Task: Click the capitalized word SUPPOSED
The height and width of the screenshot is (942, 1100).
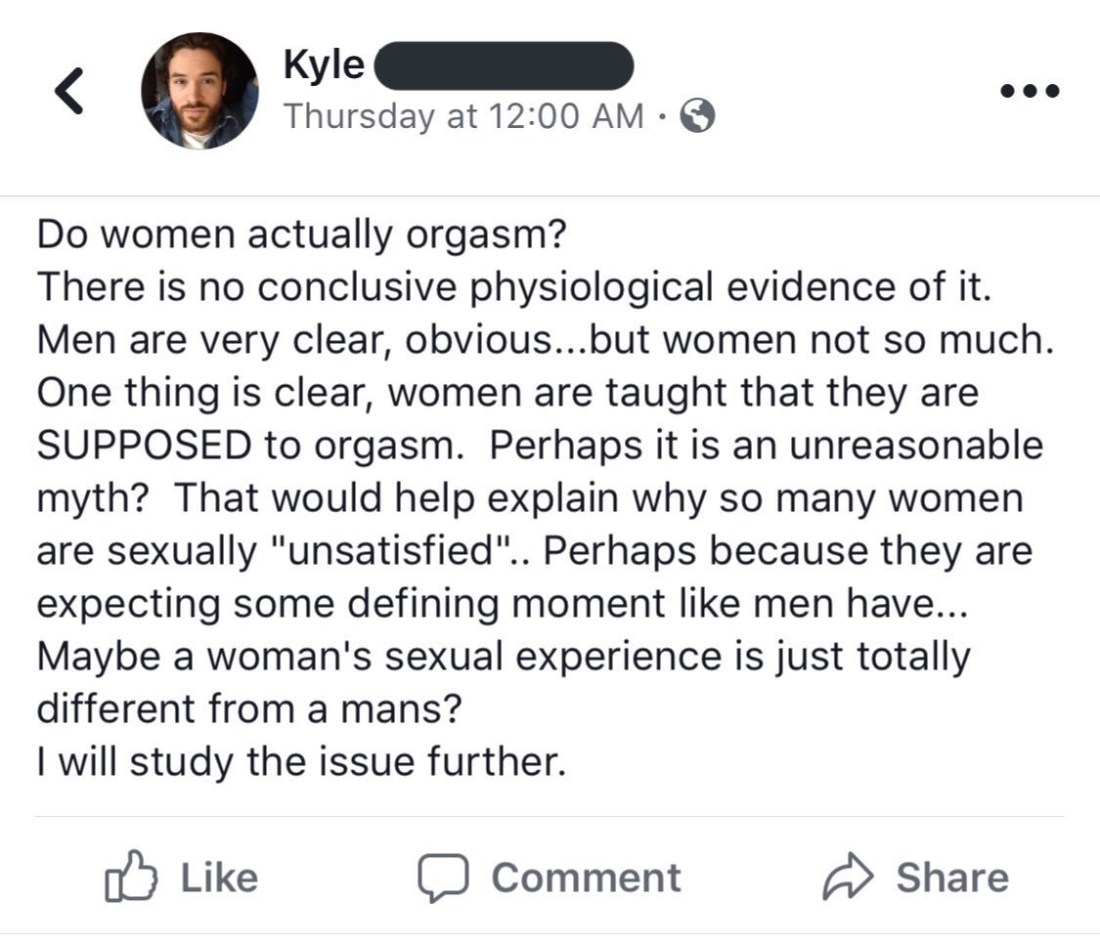Action: (x=145, y=444)
